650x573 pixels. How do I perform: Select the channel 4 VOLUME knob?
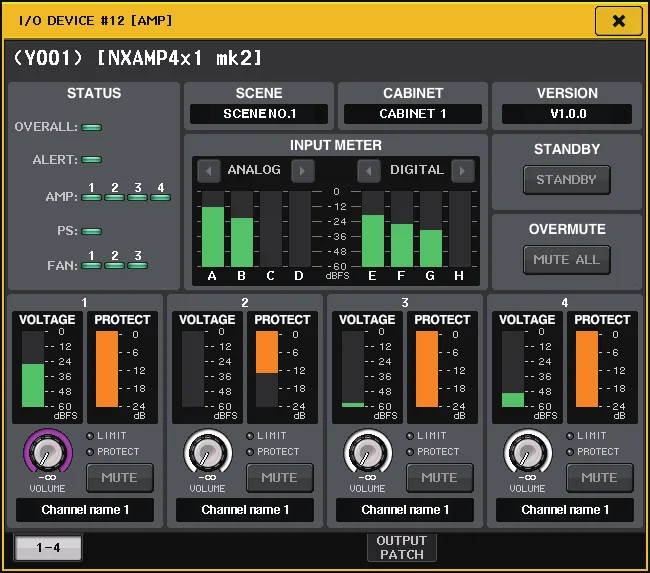(528, 452)
